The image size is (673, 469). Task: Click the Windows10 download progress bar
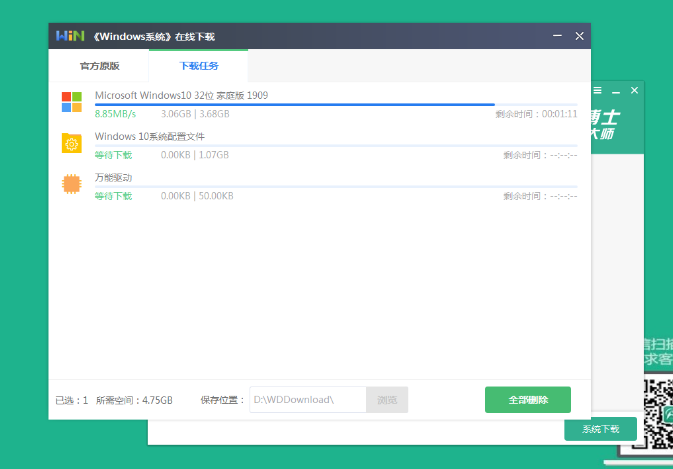point(335,104)
